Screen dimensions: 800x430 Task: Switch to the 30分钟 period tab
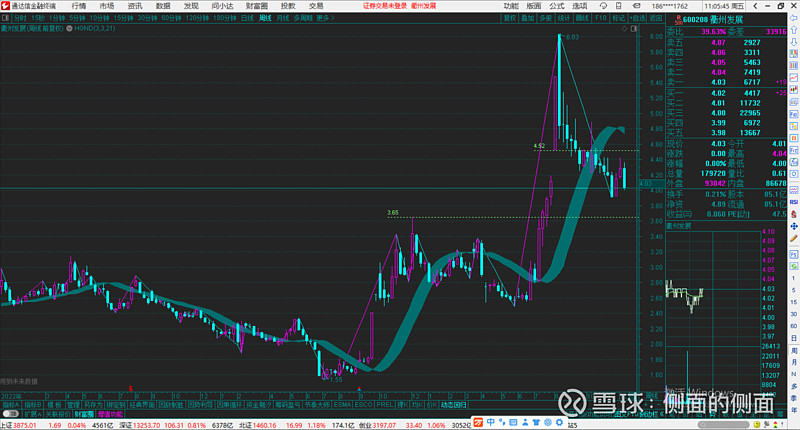tap(147, 18)
